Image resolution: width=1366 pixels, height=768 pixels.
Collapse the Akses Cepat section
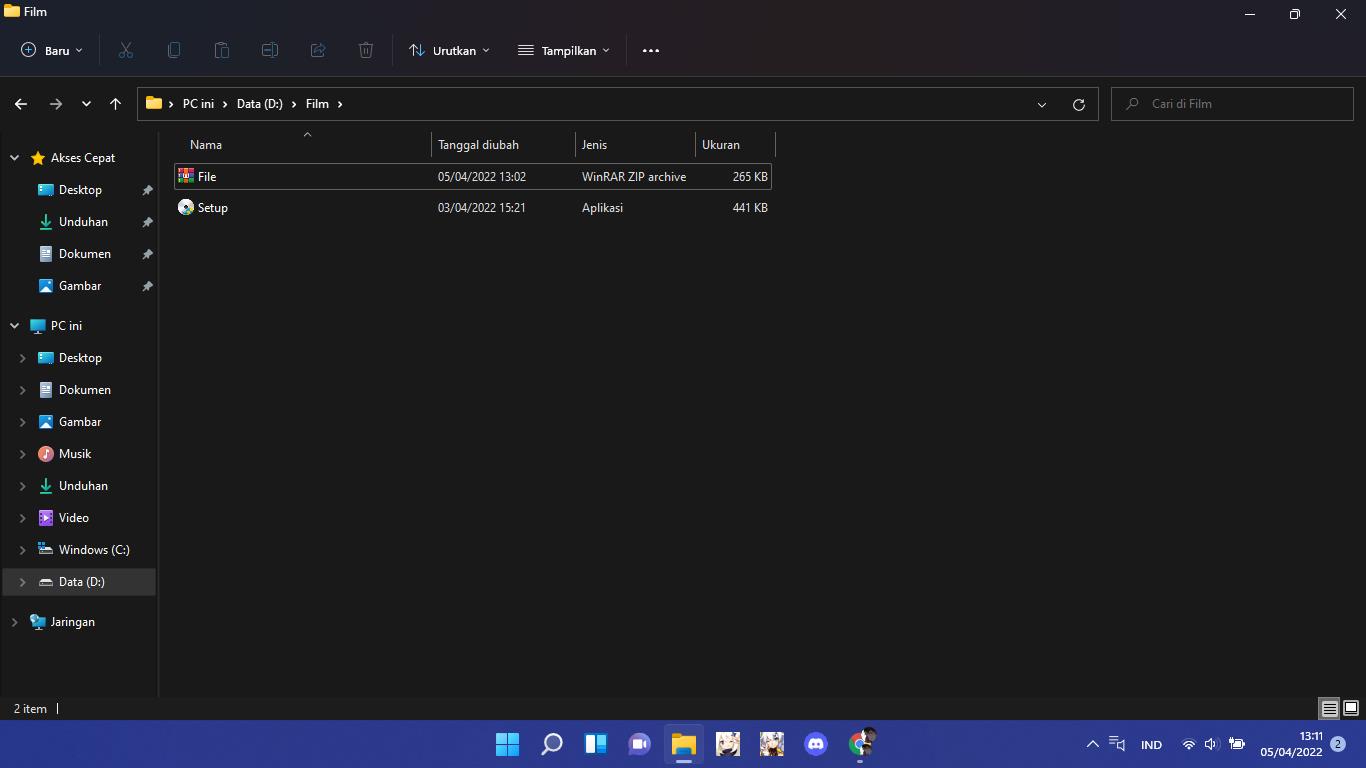(15, 158)
